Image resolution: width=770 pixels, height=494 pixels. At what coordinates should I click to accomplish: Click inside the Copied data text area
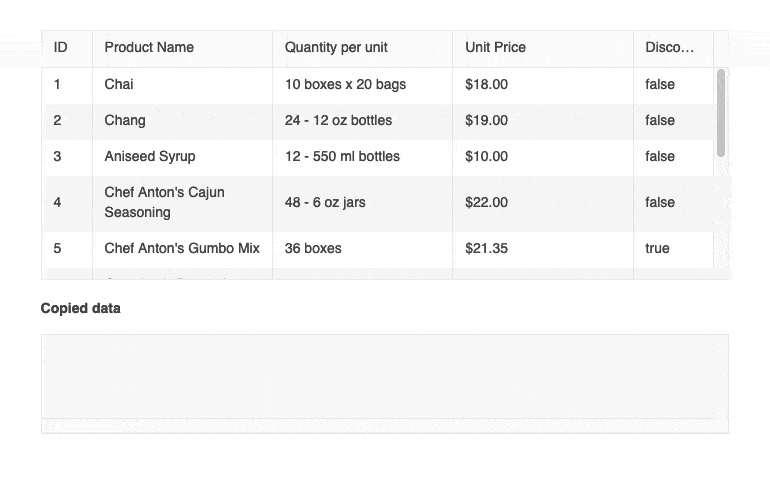point(384,382)
